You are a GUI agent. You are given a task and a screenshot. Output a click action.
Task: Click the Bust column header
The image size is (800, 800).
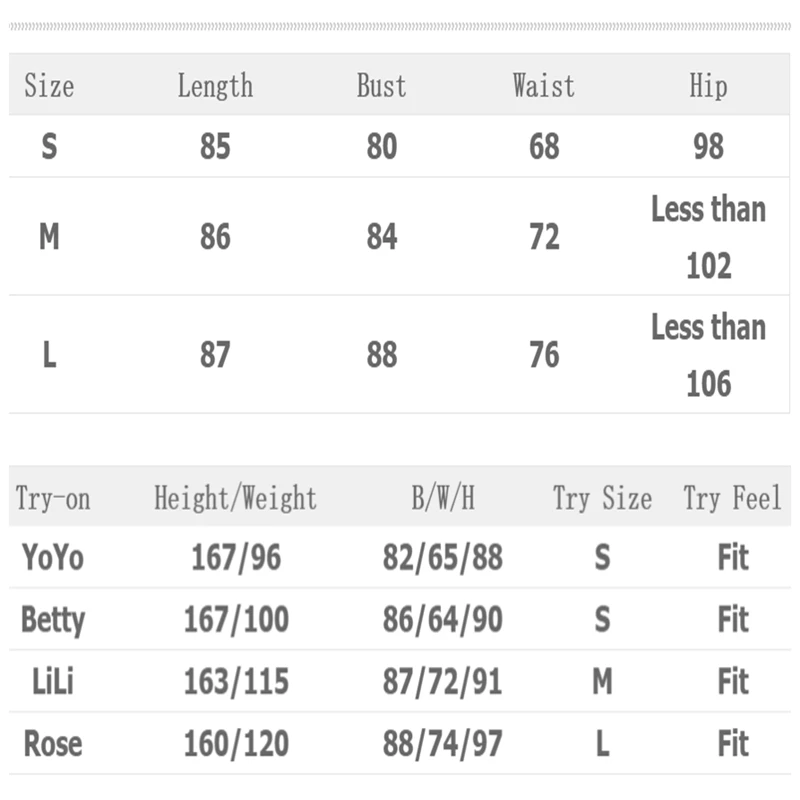click(381, 86)
